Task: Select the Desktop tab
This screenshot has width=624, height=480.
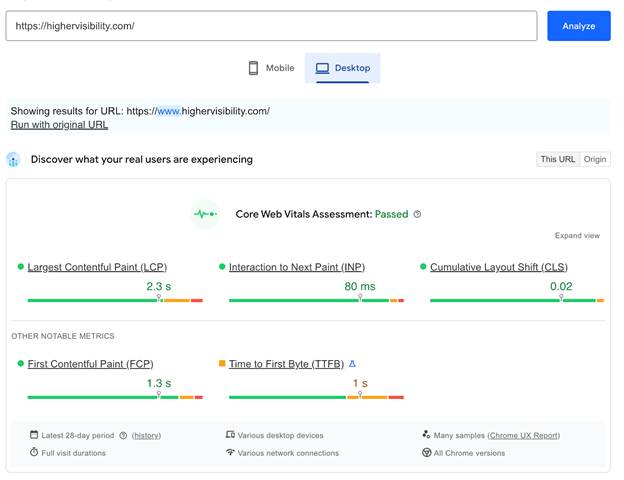Action: tap(342, 68)
